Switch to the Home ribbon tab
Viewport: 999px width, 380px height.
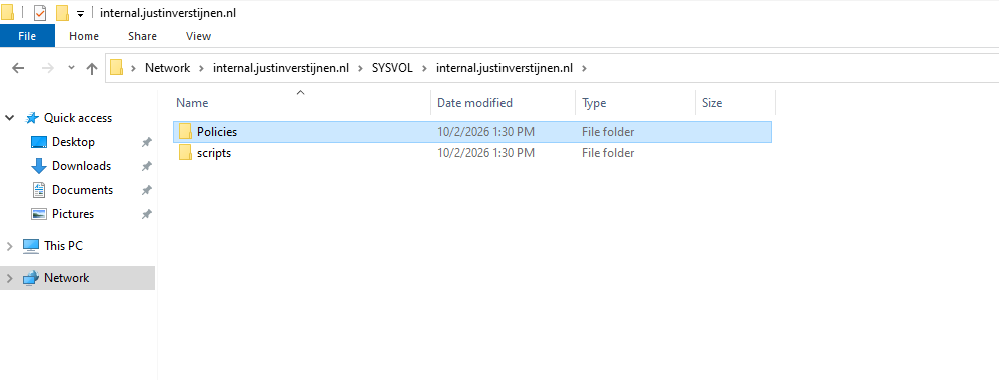coord(84,36)
